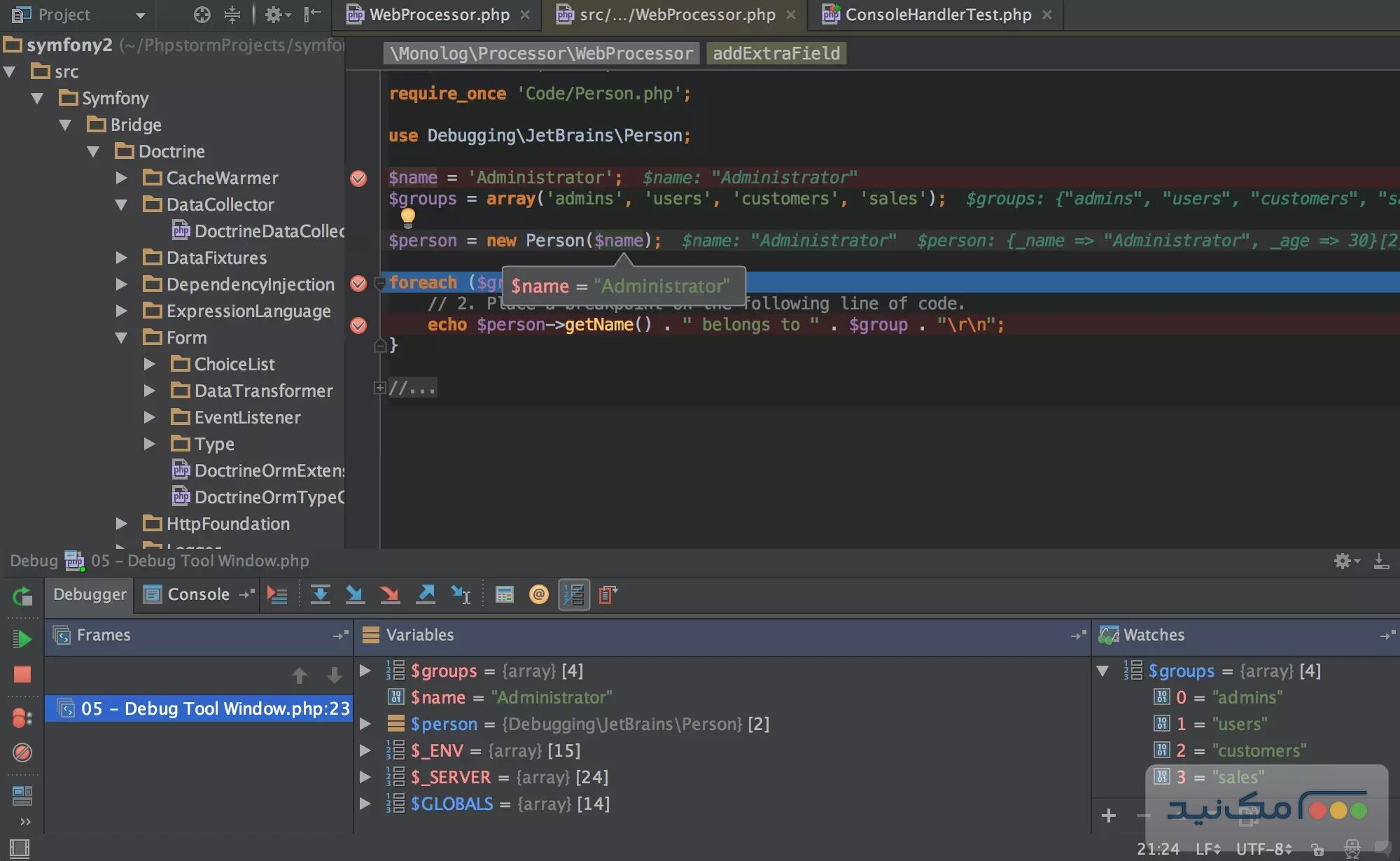Collapse the Doctrine folder in the project tree

click(94, 151)
